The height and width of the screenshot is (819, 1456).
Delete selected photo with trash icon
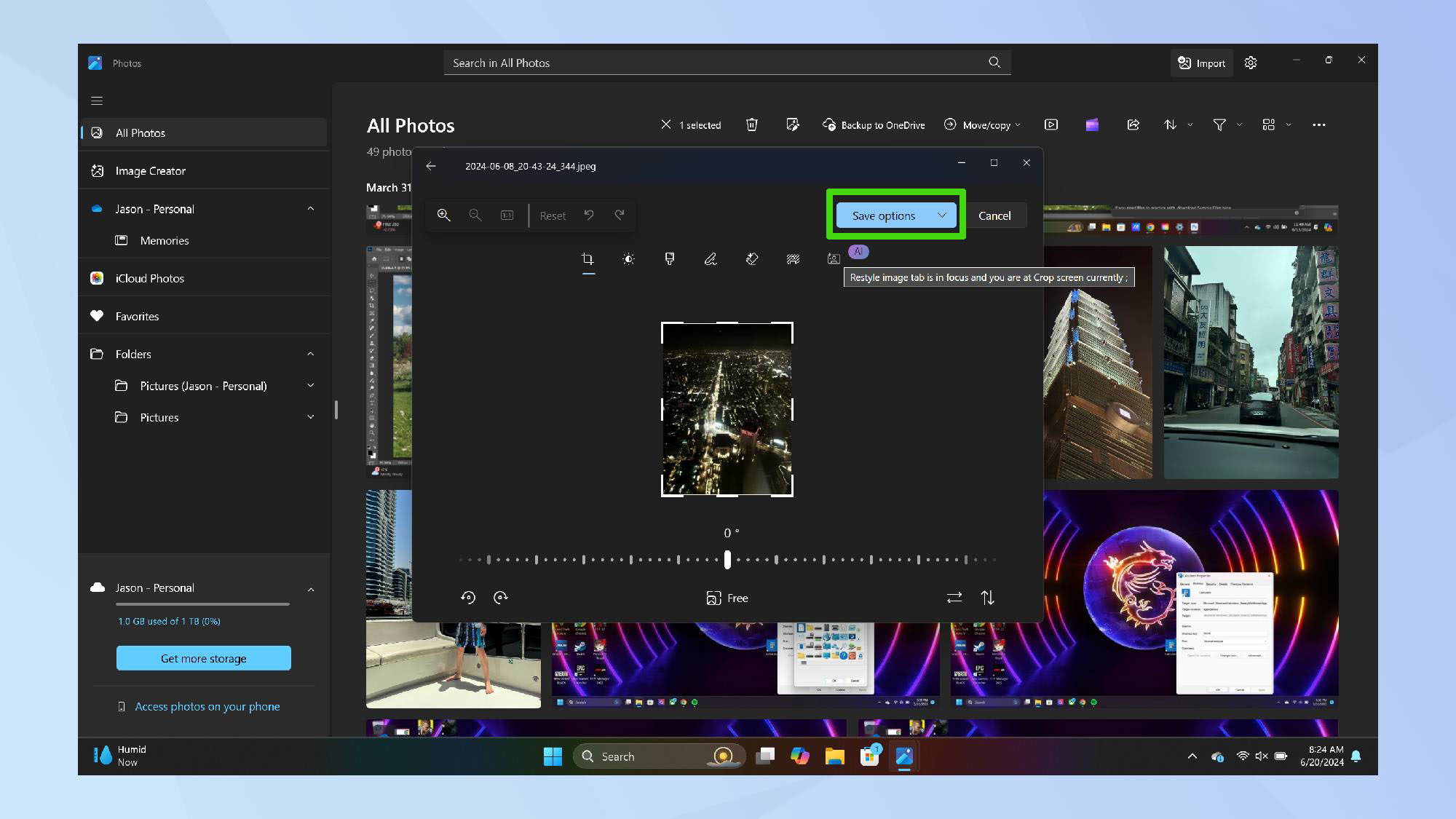[x=752, y=125]
